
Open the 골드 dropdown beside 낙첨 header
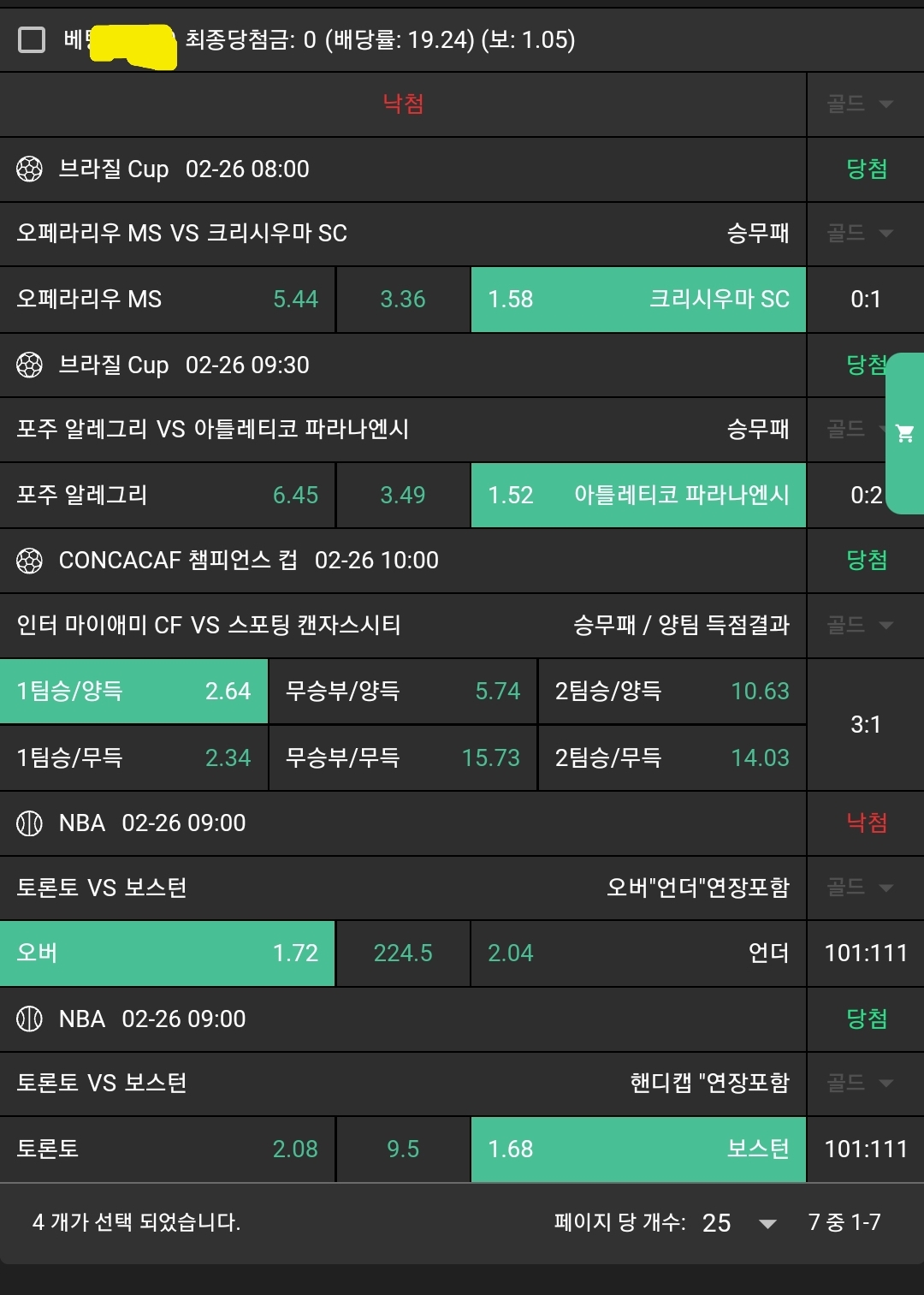[x=860, y=104]
